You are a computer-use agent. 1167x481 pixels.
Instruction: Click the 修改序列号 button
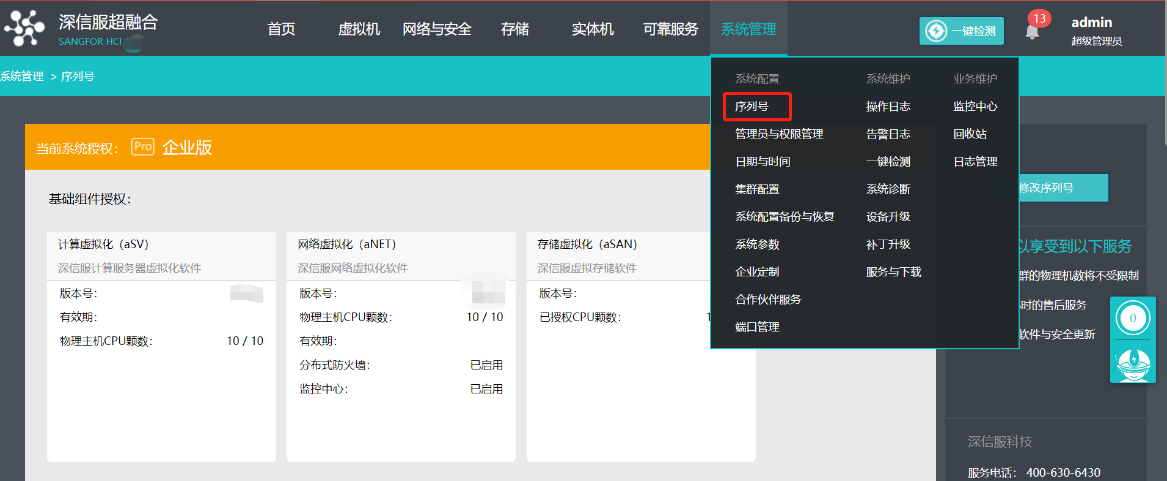[1045, 188]
